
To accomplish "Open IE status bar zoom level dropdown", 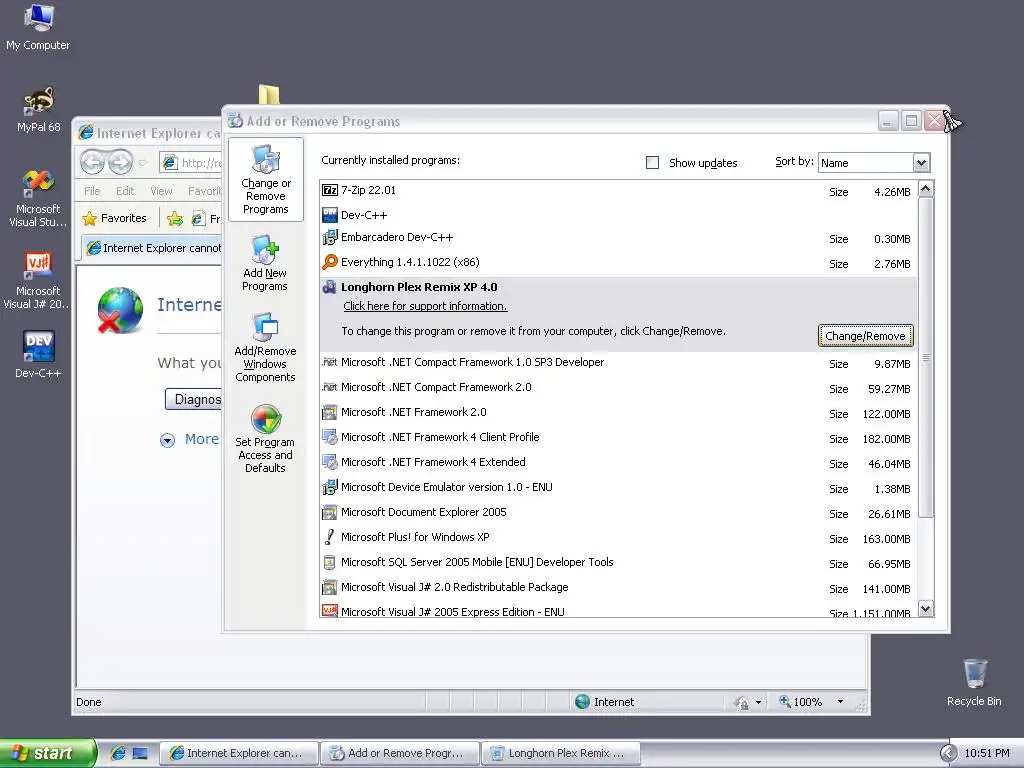I will pos(840,702).
